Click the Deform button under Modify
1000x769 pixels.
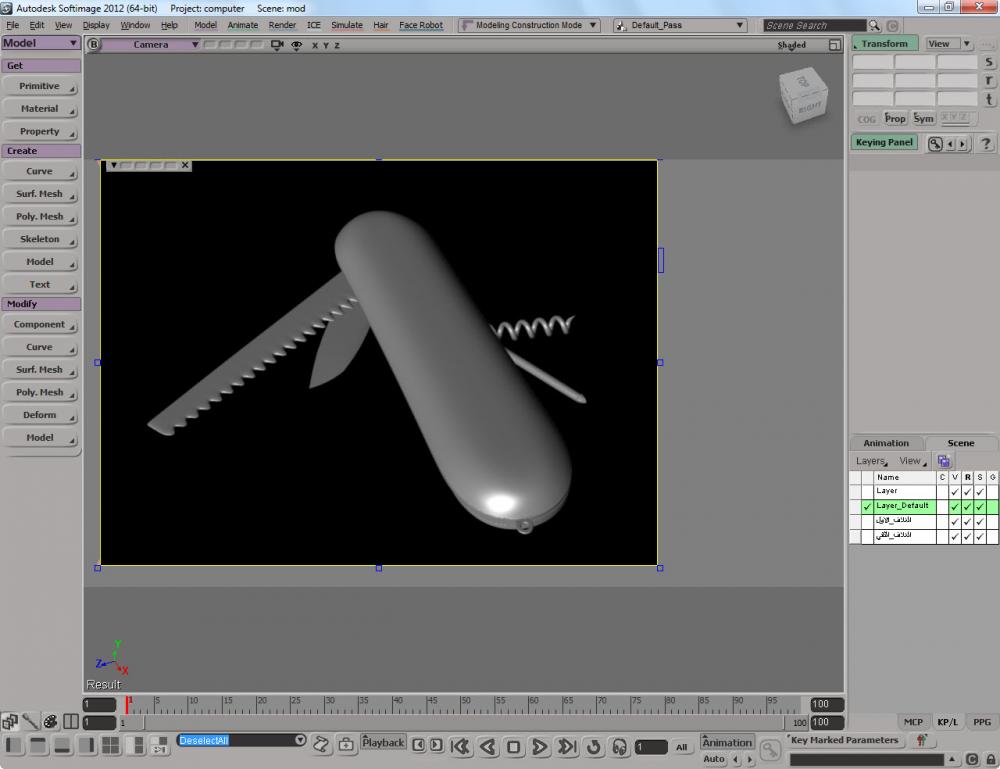coord(40,415)
